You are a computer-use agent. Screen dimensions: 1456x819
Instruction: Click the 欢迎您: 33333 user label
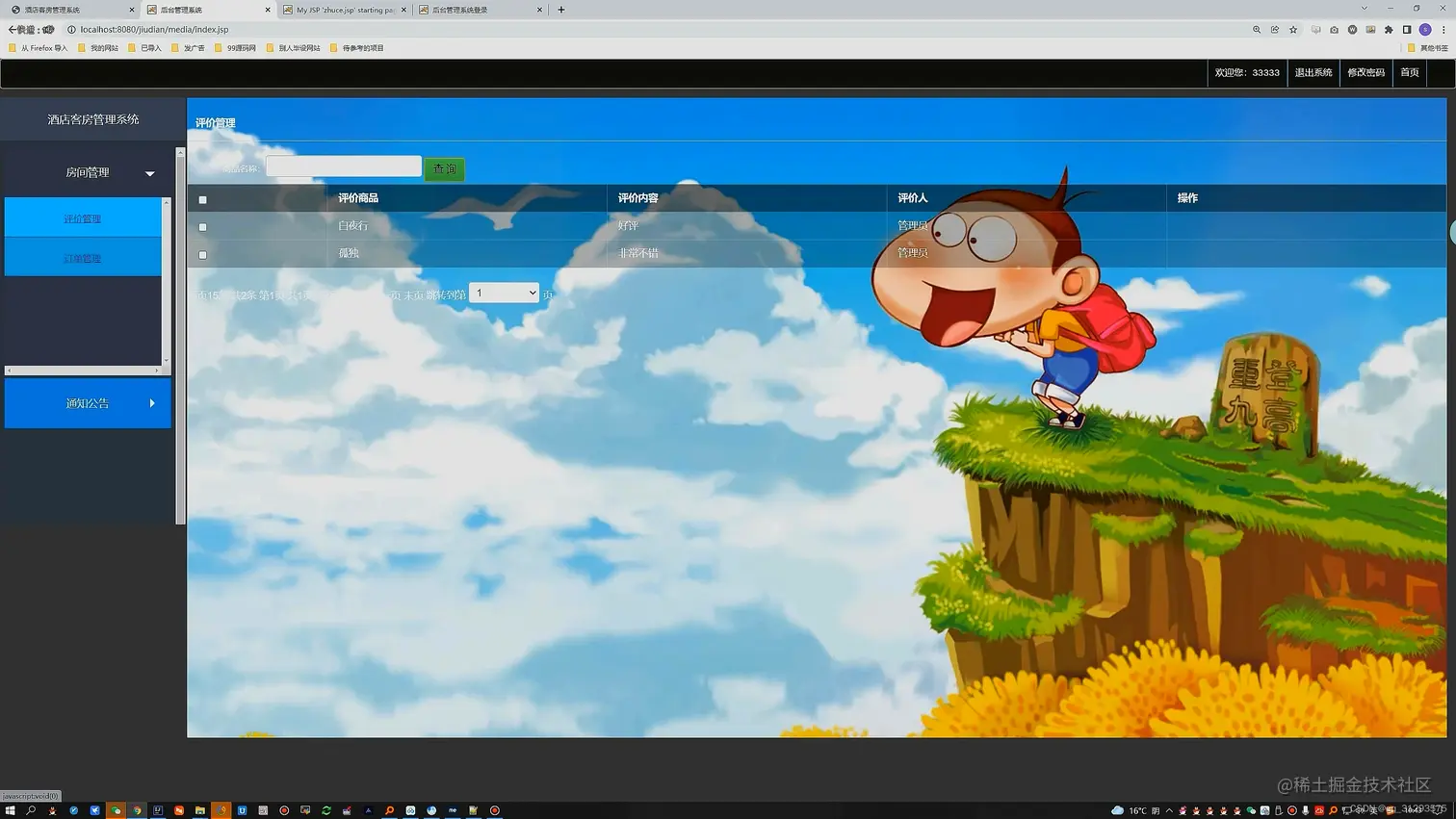tap(1247, 72)
